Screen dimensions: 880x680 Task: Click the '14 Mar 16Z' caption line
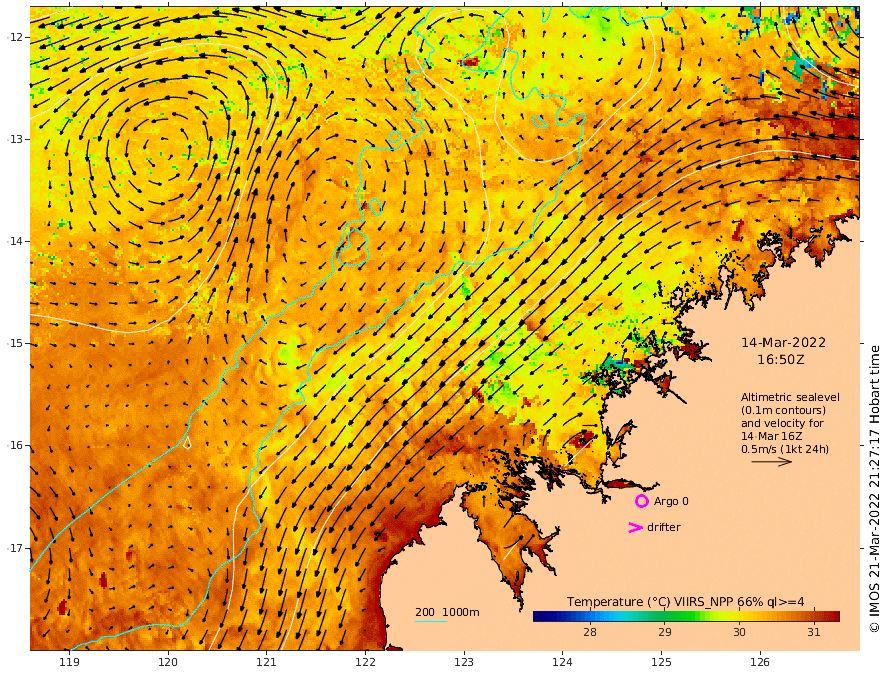[x=771, y=436]
